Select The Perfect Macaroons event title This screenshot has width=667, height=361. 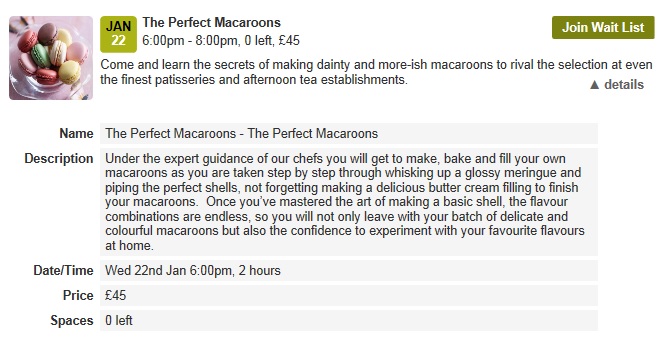[x=211, y=23]
